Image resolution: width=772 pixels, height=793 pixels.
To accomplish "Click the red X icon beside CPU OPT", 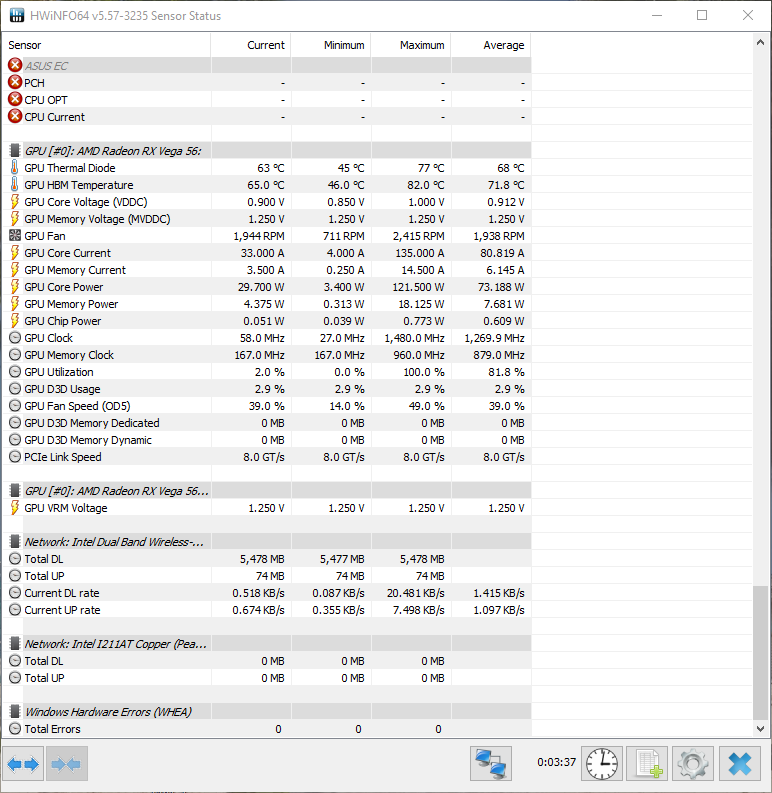I will 15,100.
